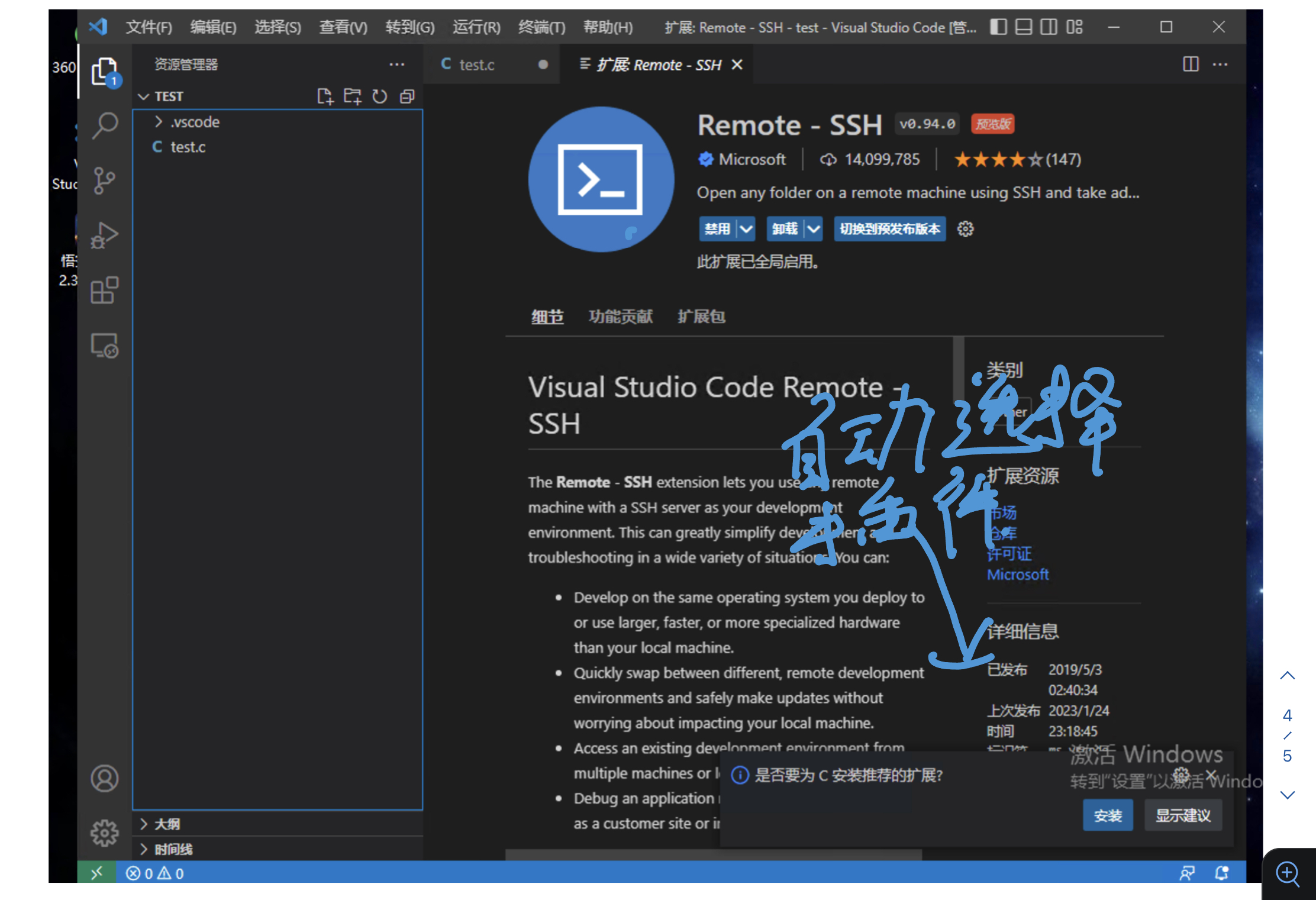Open the 帮助(H) menu

click(x=608, y=27)
